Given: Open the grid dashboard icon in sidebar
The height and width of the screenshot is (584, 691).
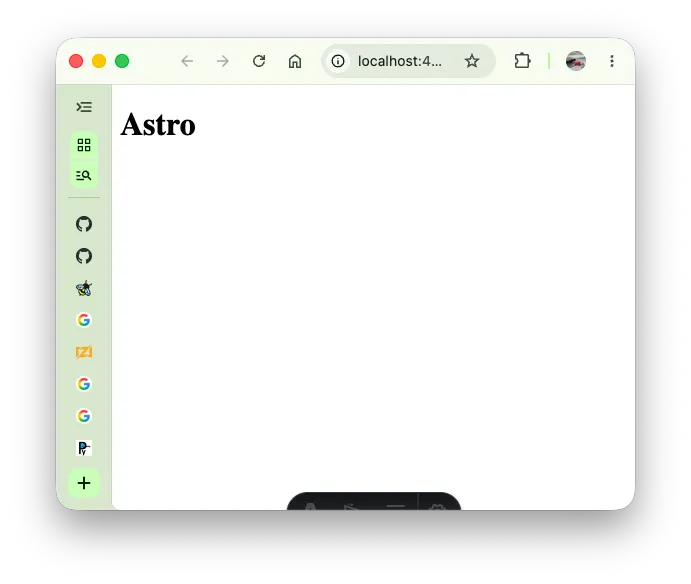Looking at the screenshot, I should [x=84, y=145].
